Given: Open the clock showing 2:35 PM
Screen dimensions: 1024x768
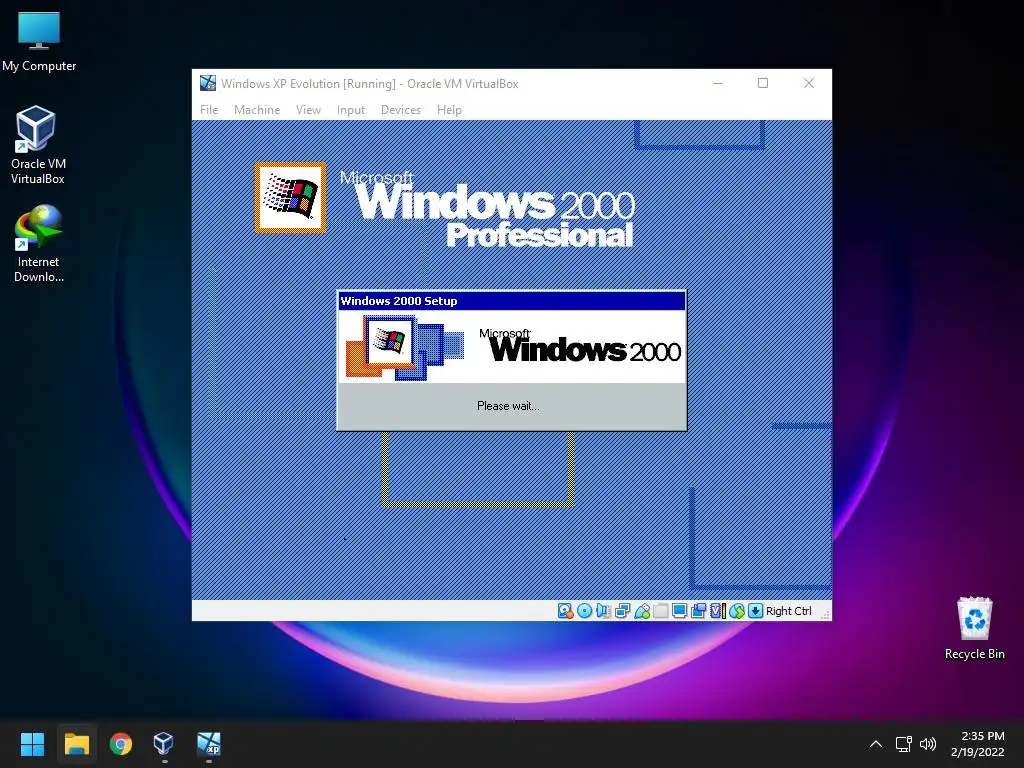Looking at the screenshot, I should (x=978, y=744).
